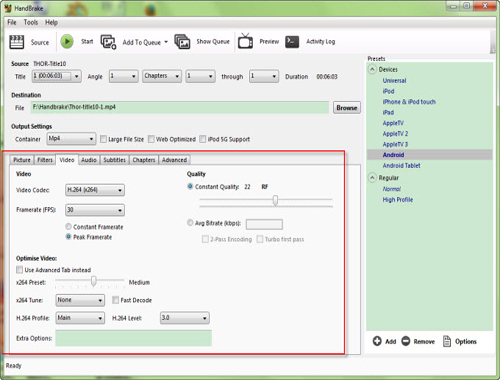Viewport: 500px width, 380px height.
Task: Select the iPod preset
Action: [x=388, y=91]
